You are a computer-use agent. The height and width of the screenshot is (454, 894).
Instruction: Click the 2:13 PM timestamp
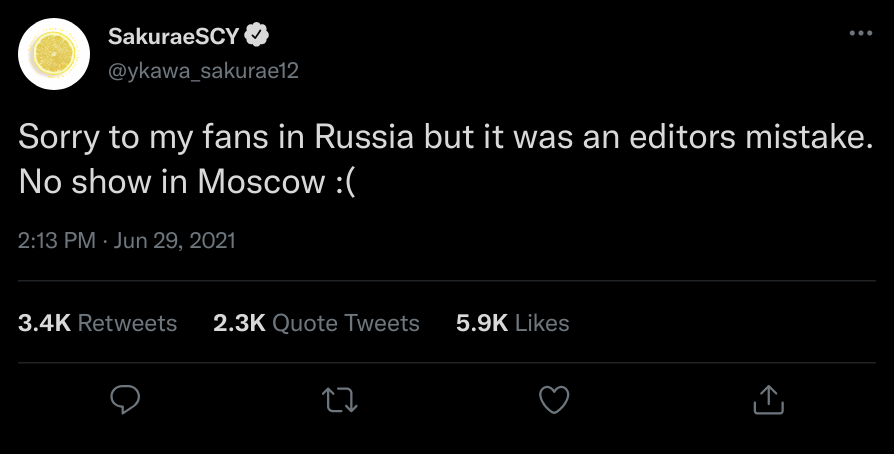click(x=57, y=241)
